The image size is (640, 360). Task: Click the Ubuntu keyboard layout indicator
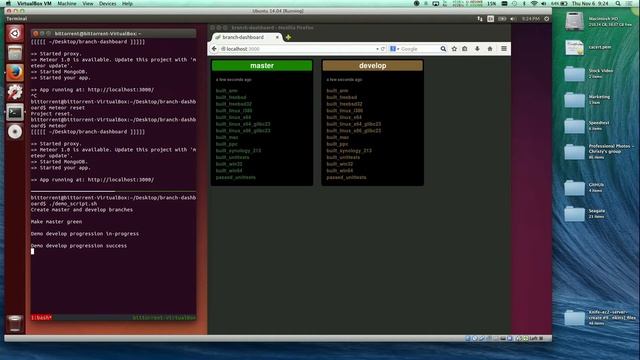pyautogui.click(x=491, y=19)
